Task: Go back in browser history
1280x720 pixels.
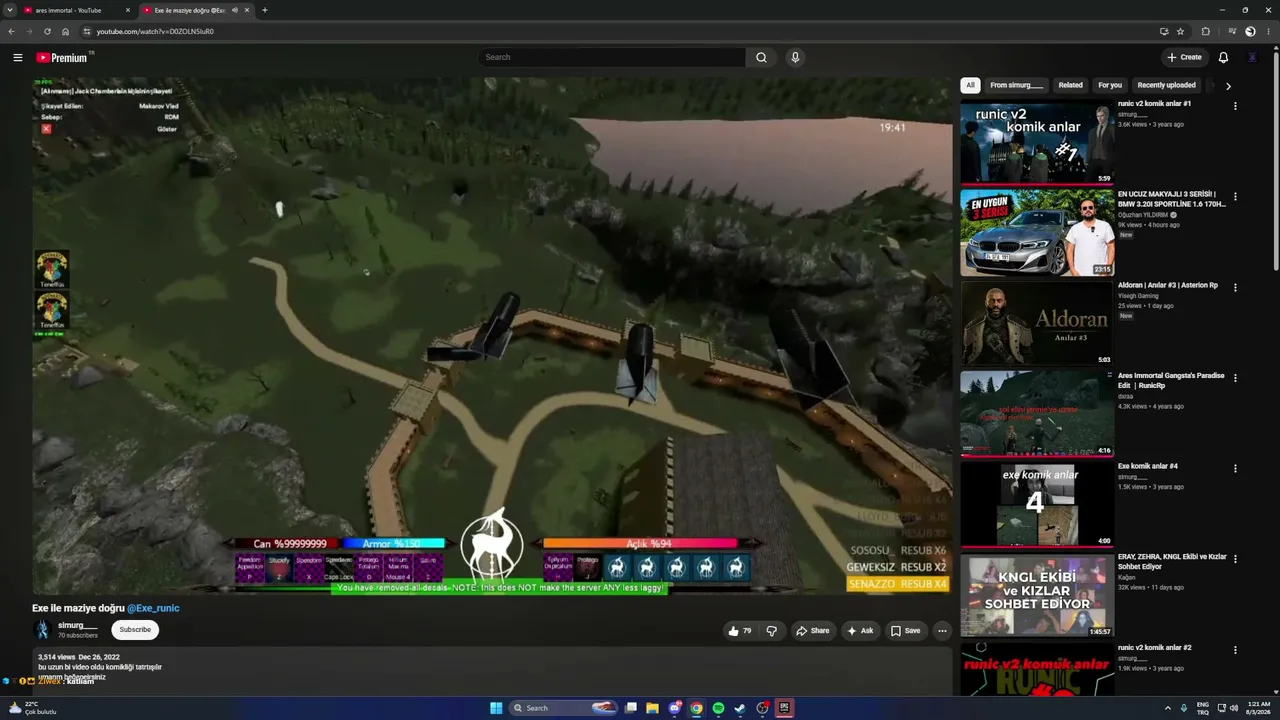Action: 11,31
